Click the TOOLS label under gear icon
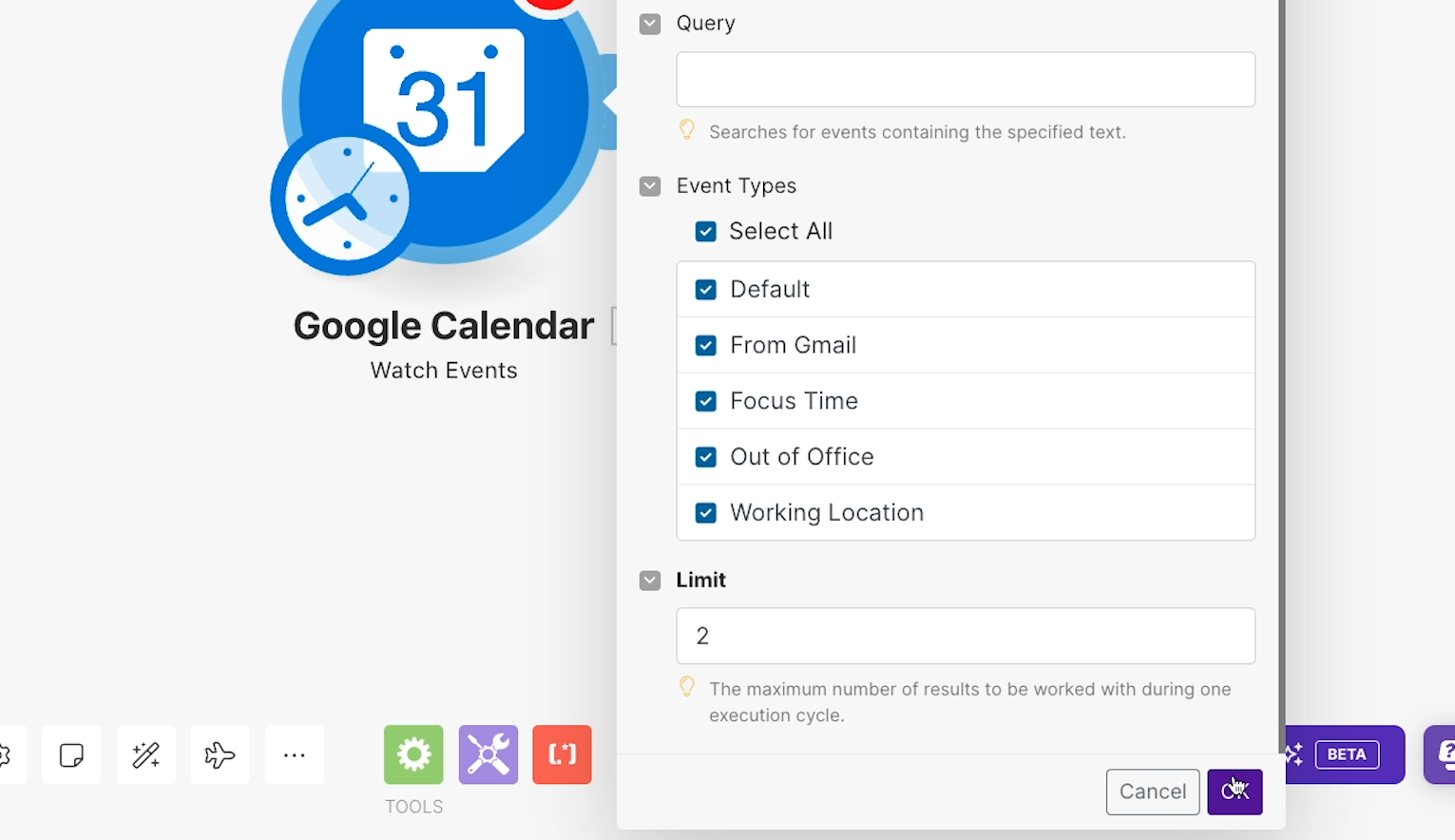The image size is (1455, 840). 413,807
